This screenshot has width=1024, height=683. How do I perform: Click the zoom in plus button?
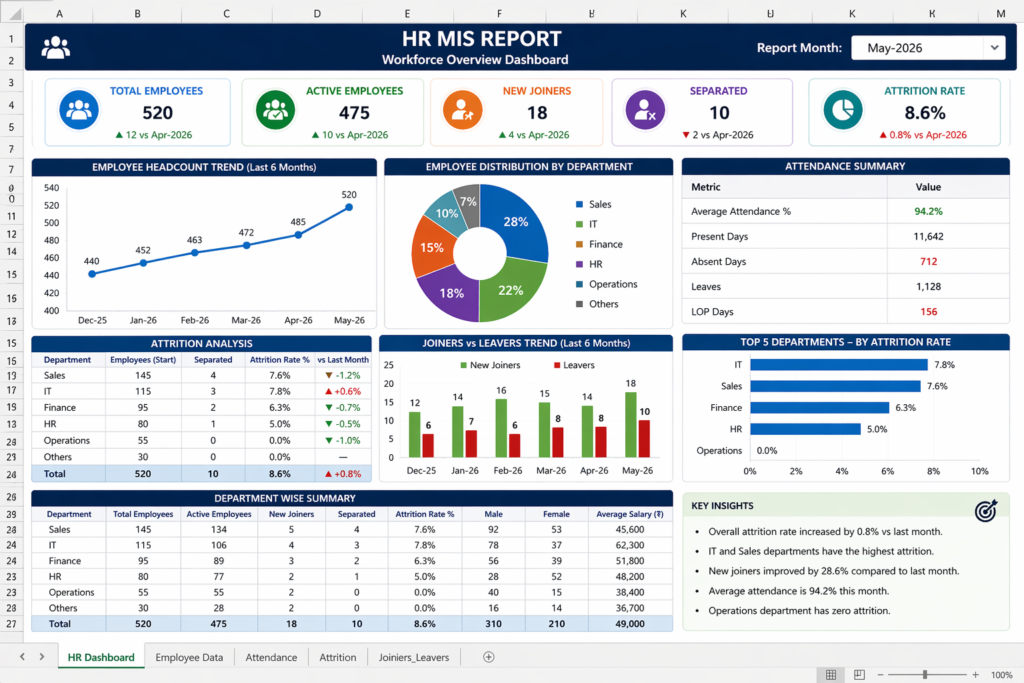tap(976, 675)
